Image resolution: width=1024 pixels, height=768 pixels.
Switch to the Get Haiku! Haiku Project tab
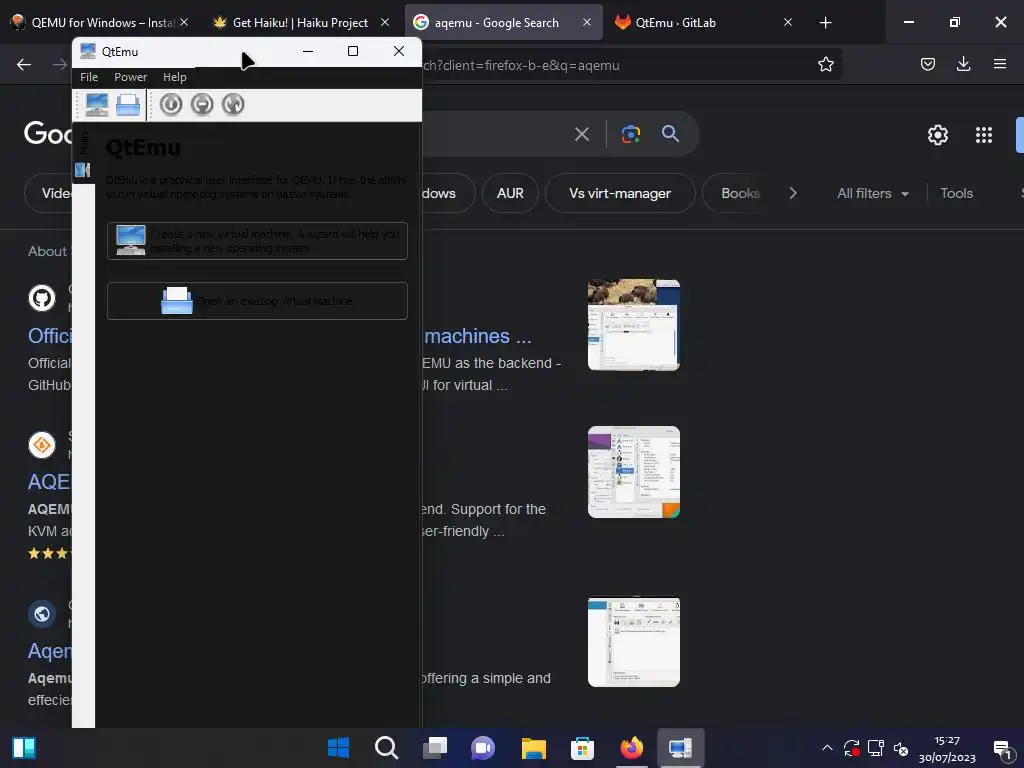click(300, 22)
